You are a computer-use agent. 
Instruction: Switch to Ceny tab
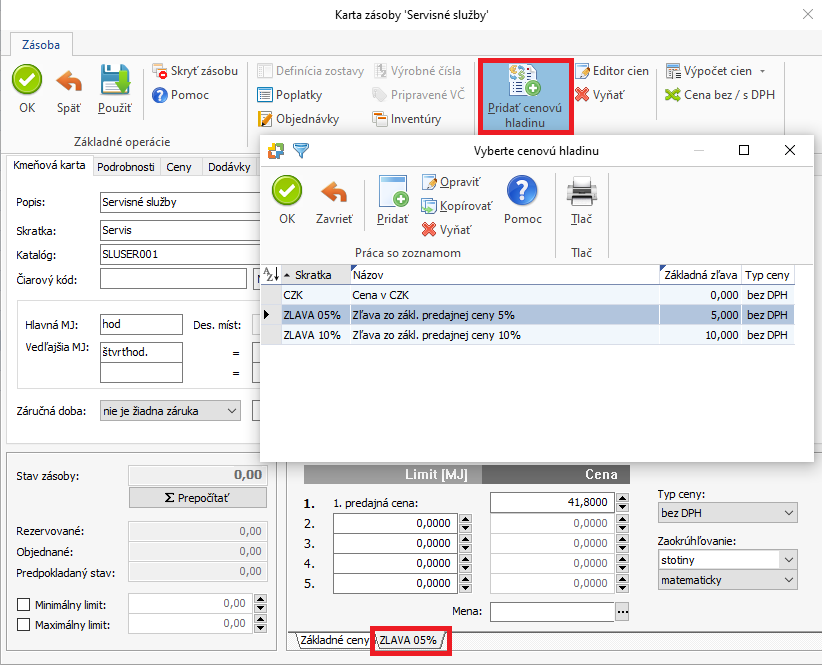click(179, 167)
